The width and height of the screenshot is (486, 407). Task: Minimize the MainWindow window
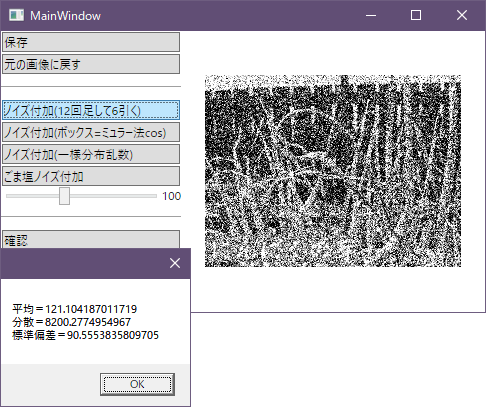tap(371, 15)
